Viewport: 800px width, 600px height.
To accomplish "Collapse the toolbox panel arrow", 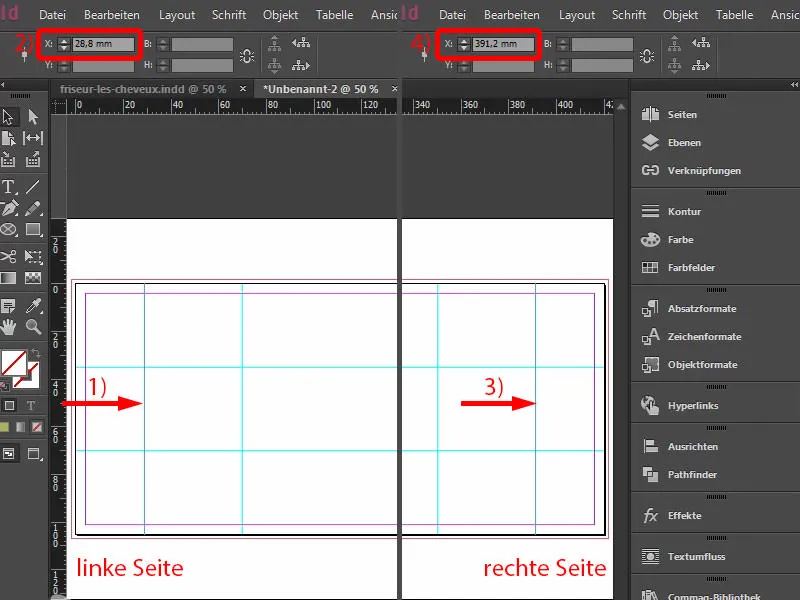I will click(3, 85).
